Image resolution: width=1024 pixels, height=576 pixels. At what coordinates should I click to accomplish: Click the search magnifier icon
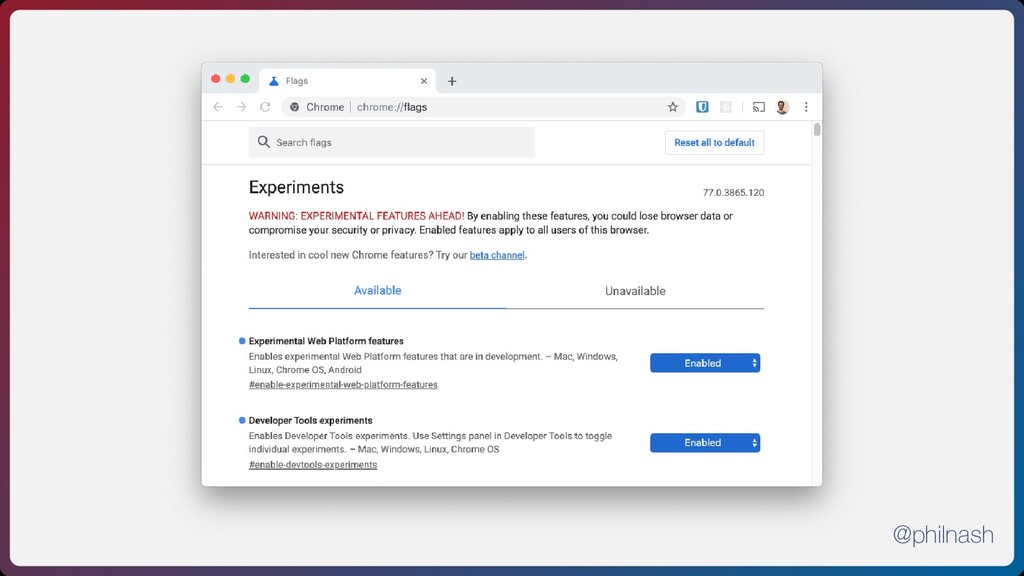tap(263, 142)
